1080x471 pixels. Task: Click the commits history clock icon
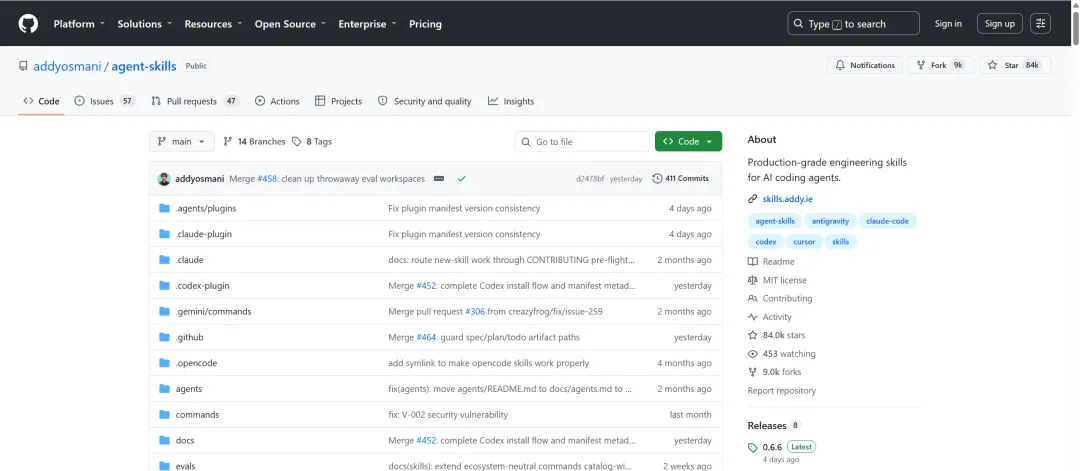click(x=657, y=178)
